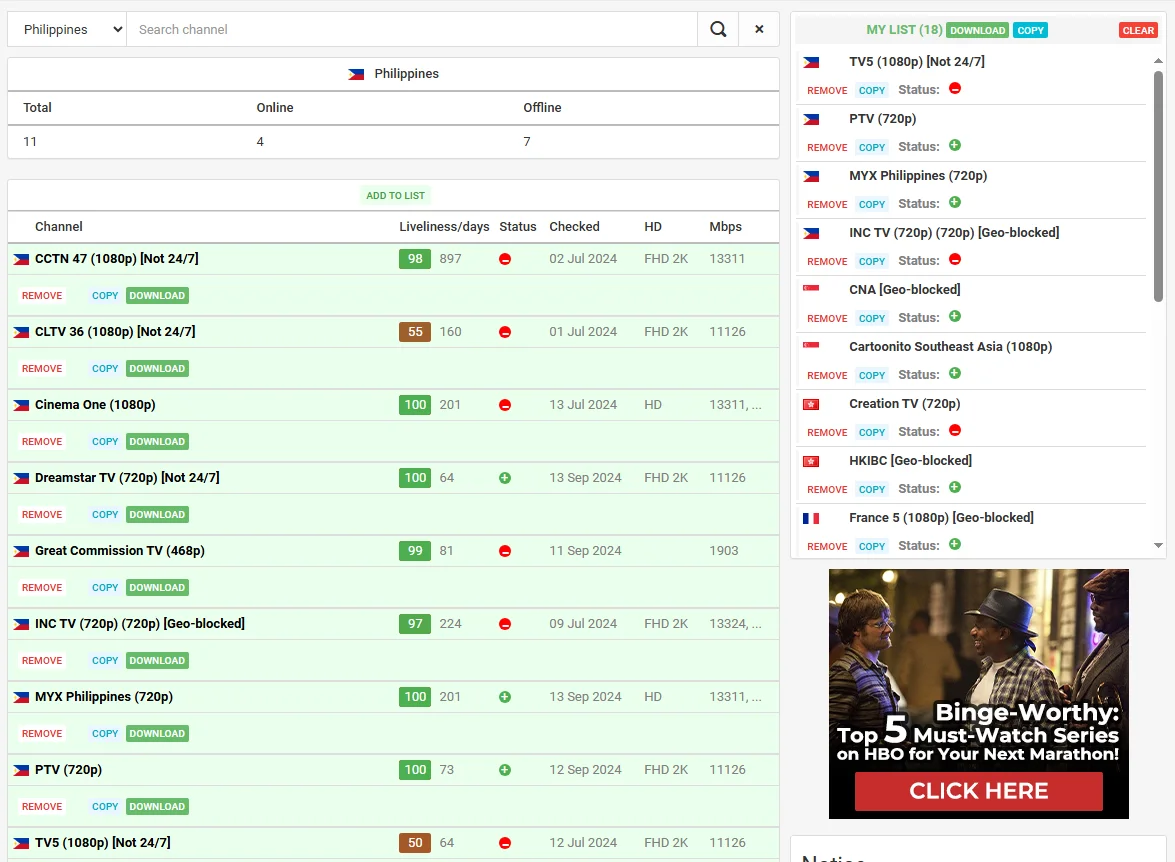The height and width of the screenshot is (862, 1175).
Task: Copy the Cinema One channel link
Action: (105, 441)
